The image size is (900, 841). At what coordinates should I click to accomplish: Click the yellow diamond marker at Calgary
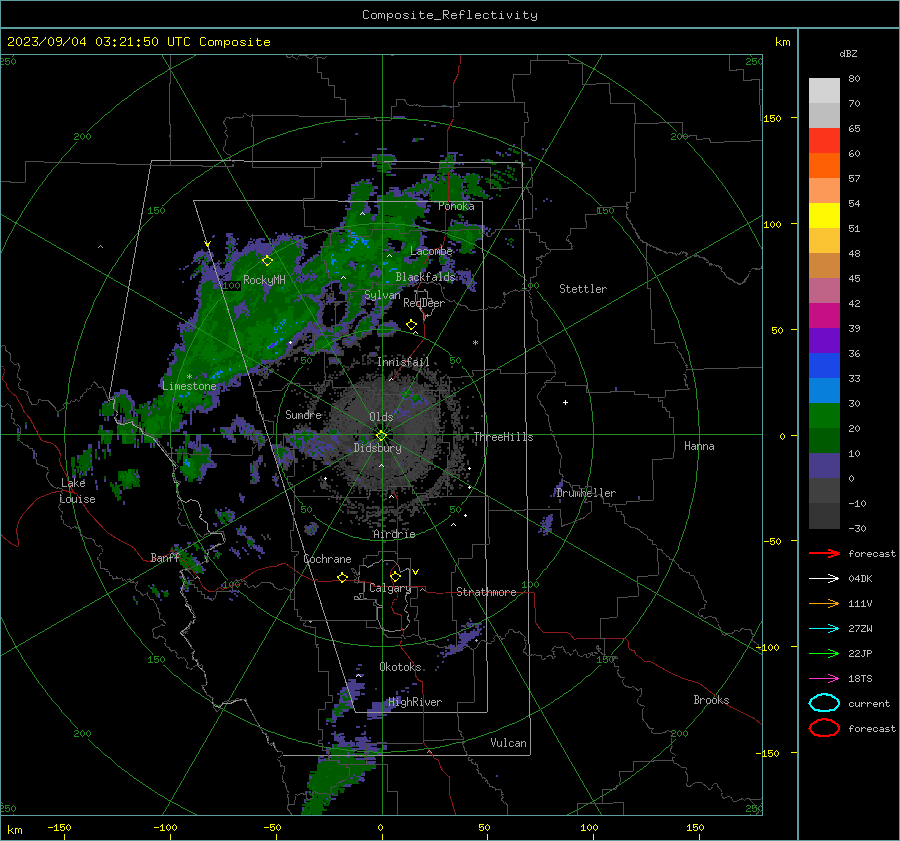point(395,576)
